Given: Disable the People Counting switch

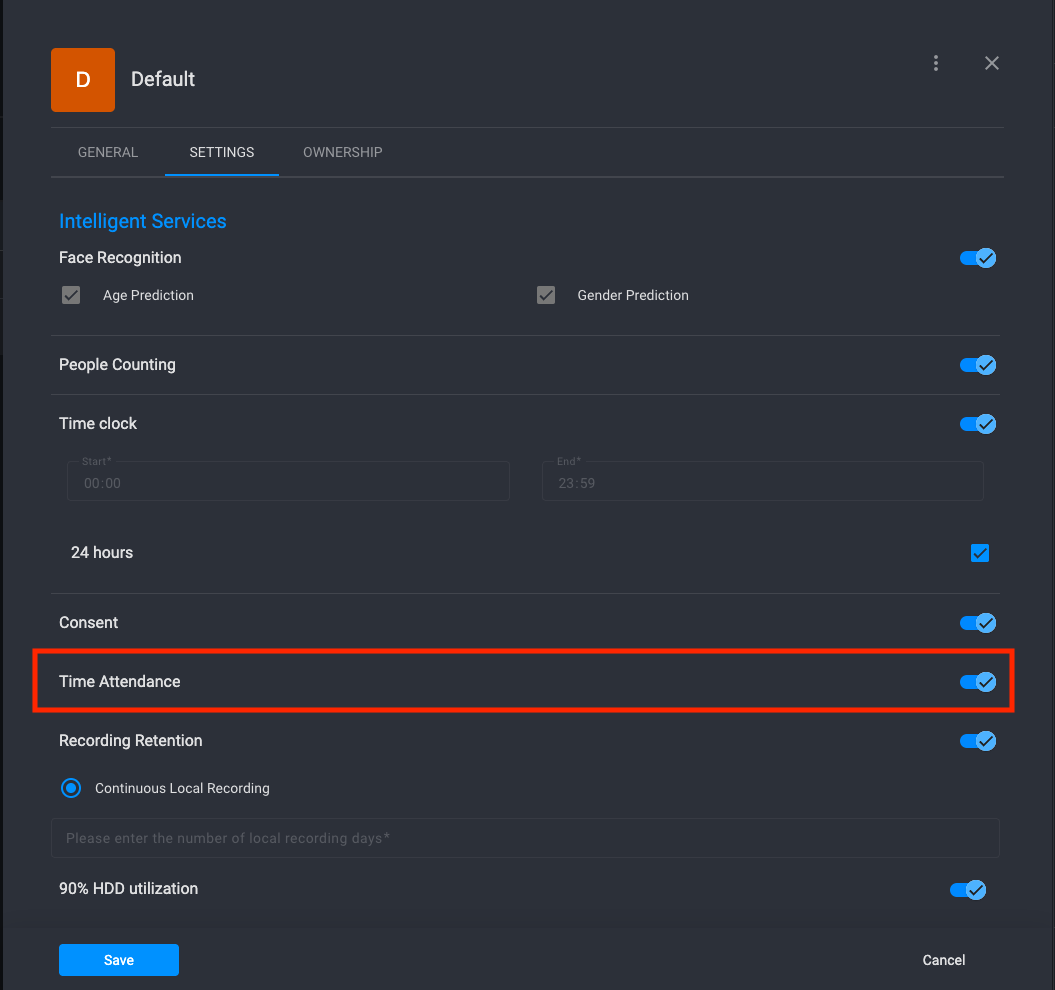Looking at the screenshot, I should (978, 365).
